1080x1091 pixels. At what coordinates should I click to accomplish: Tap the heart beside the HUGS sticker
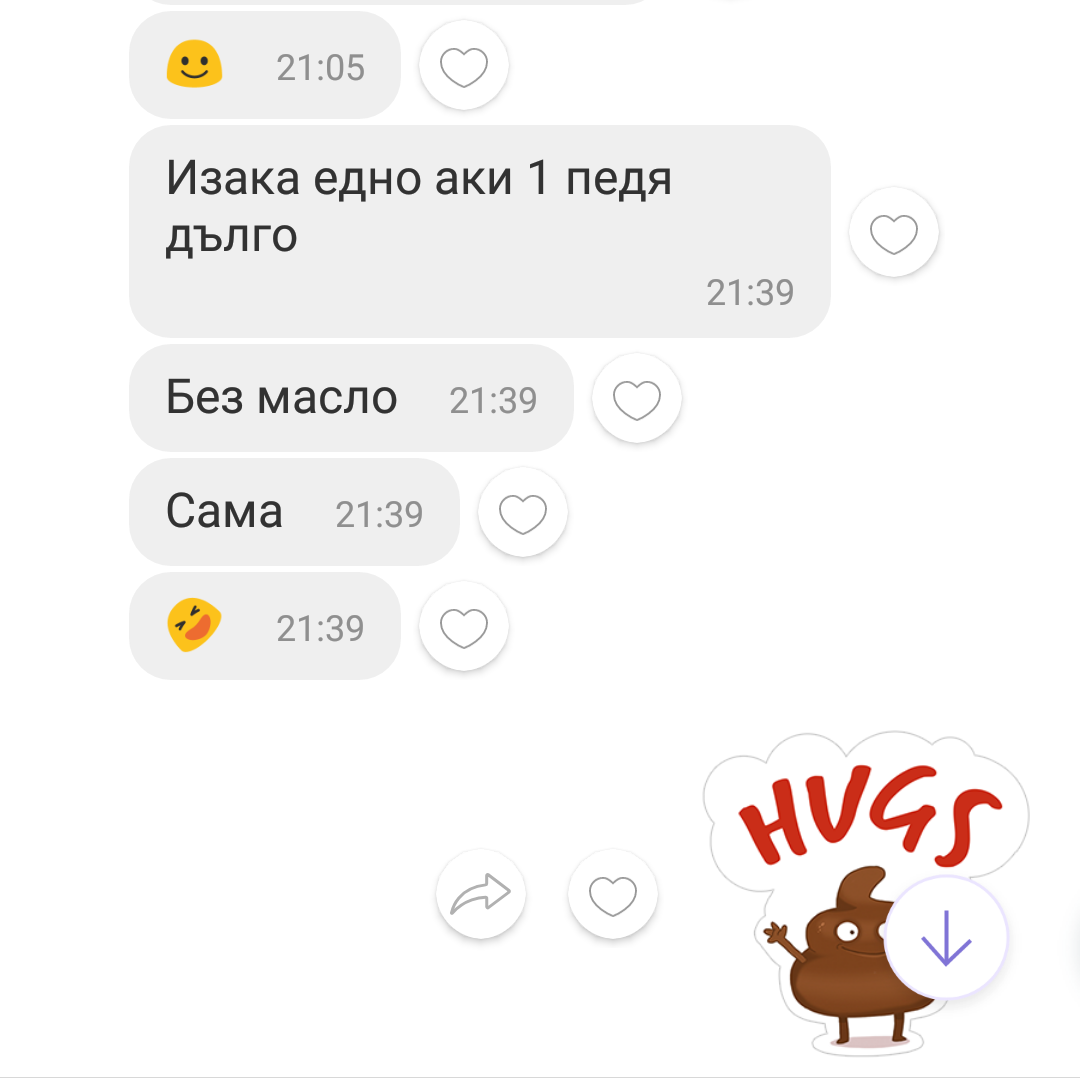[x=612, y=894]
